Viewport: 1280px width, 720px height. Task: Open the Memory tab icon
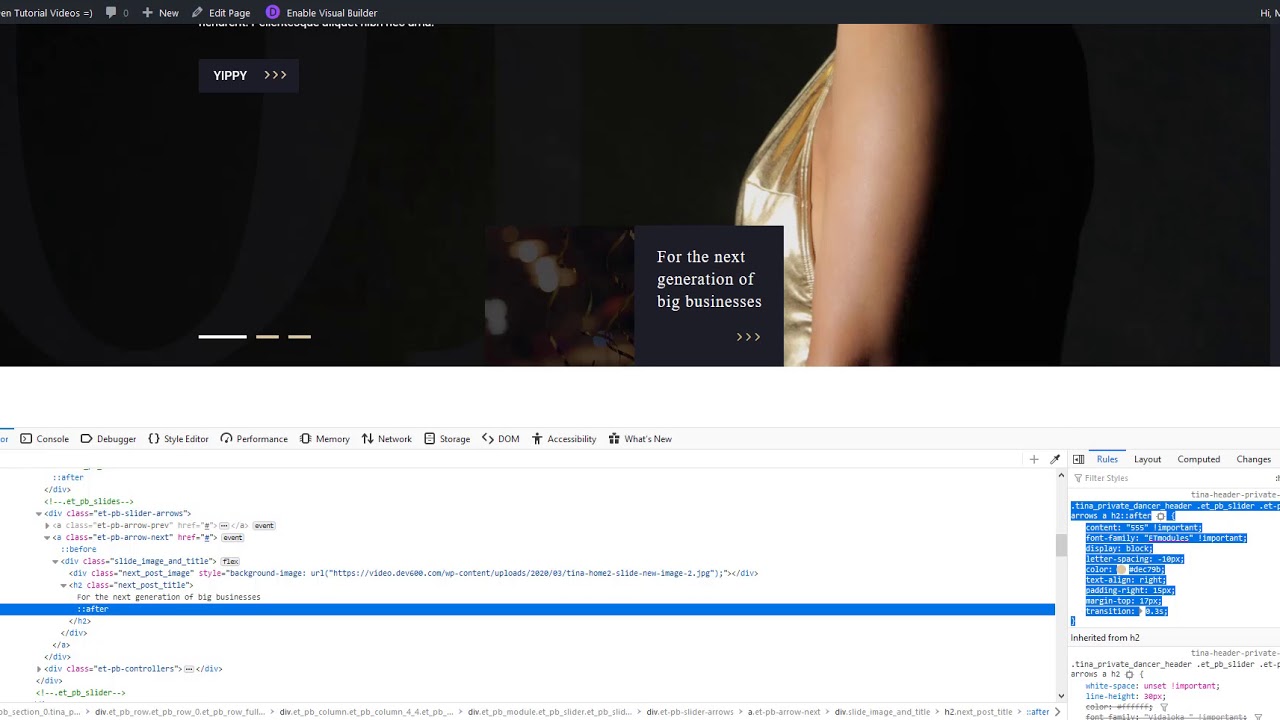(305, 439)
